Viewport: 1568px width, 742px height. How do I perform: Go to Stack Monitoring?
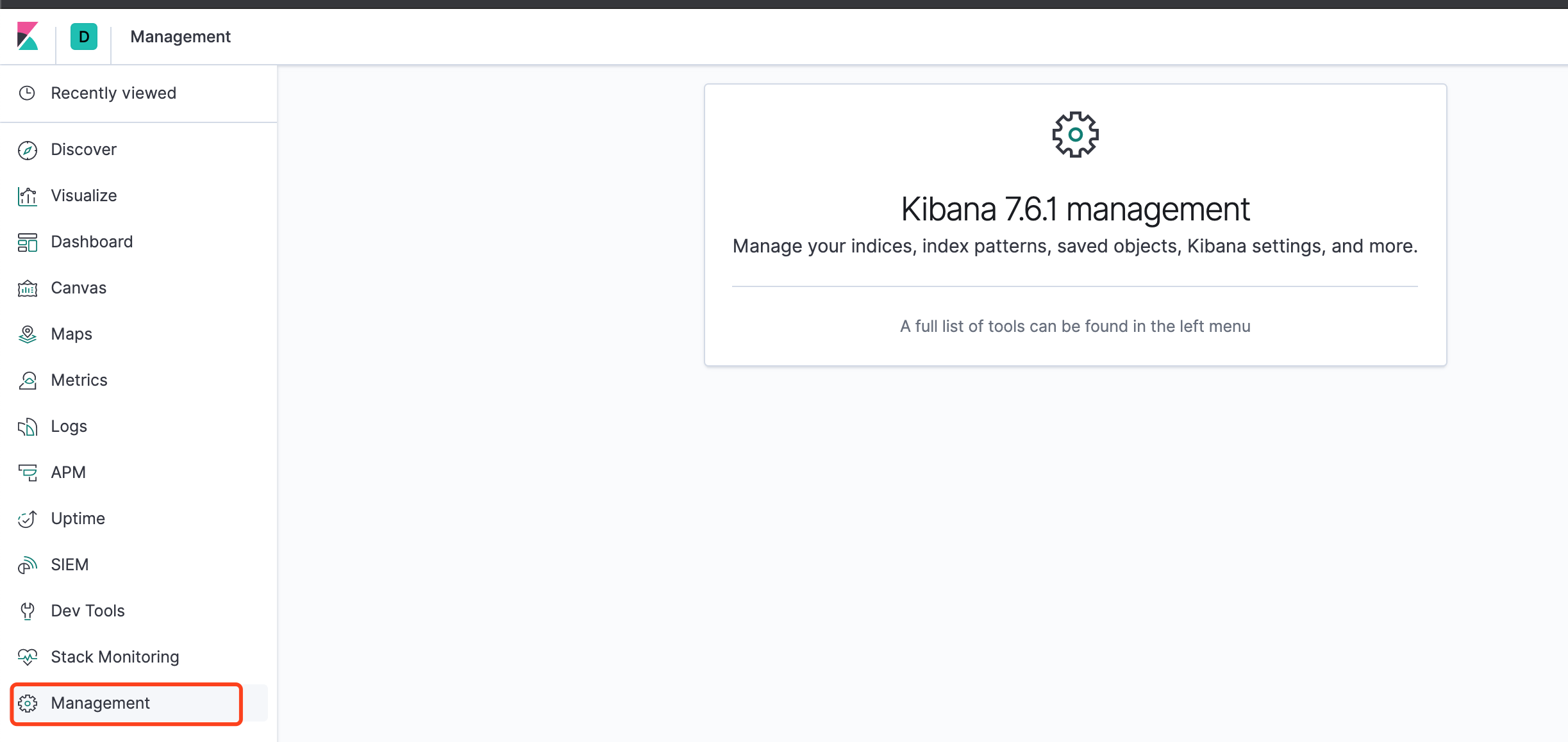pos(115,657)
